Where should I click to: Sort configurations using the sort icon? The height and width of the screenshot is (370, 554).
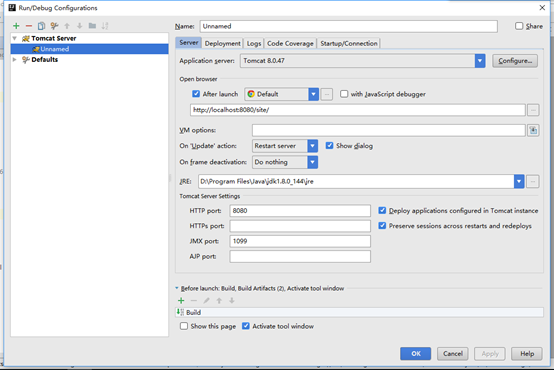(105, 25)
